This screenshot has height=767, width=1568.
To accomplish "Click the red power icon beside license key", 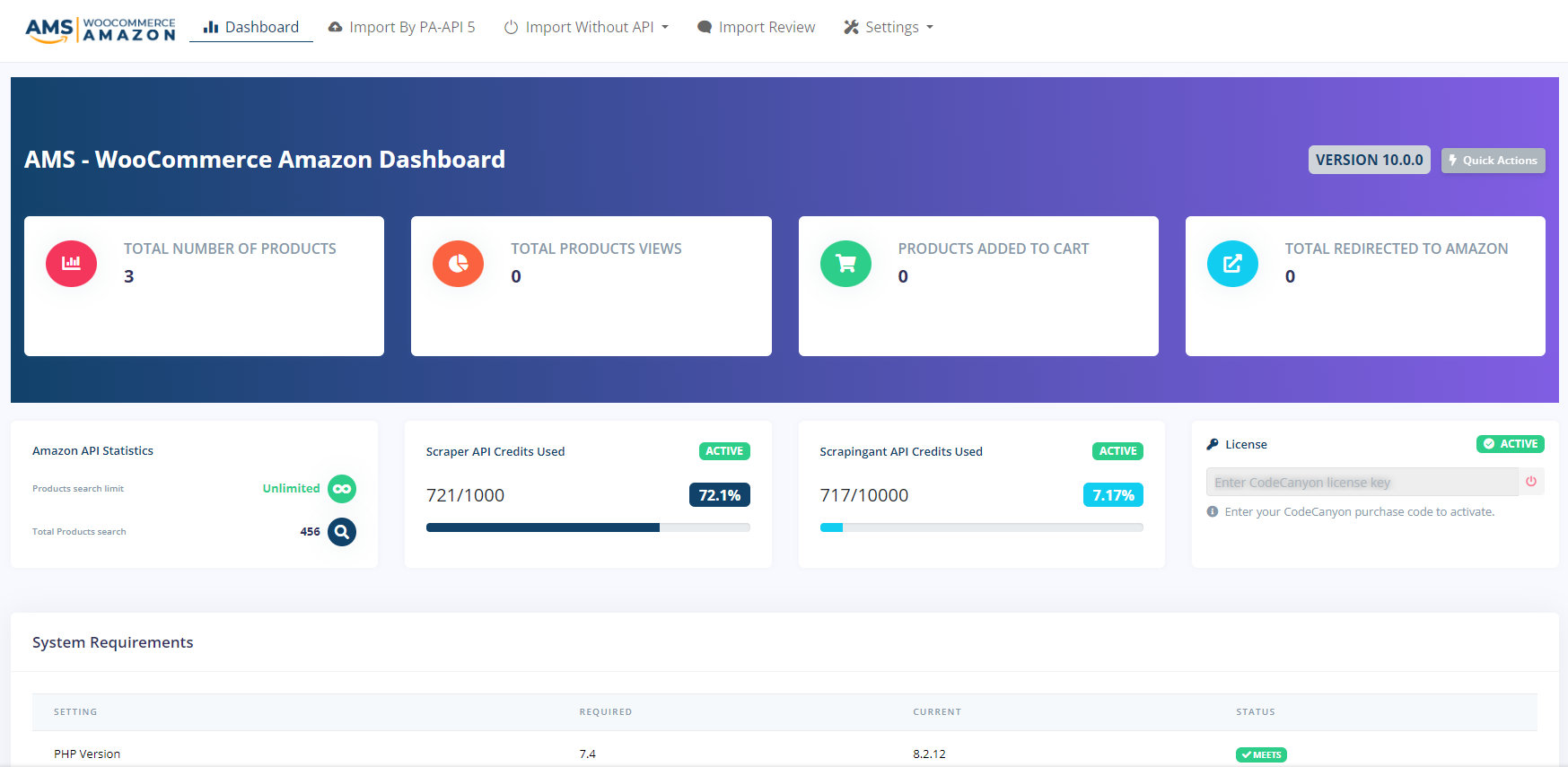I will (x=1531, y=482).
